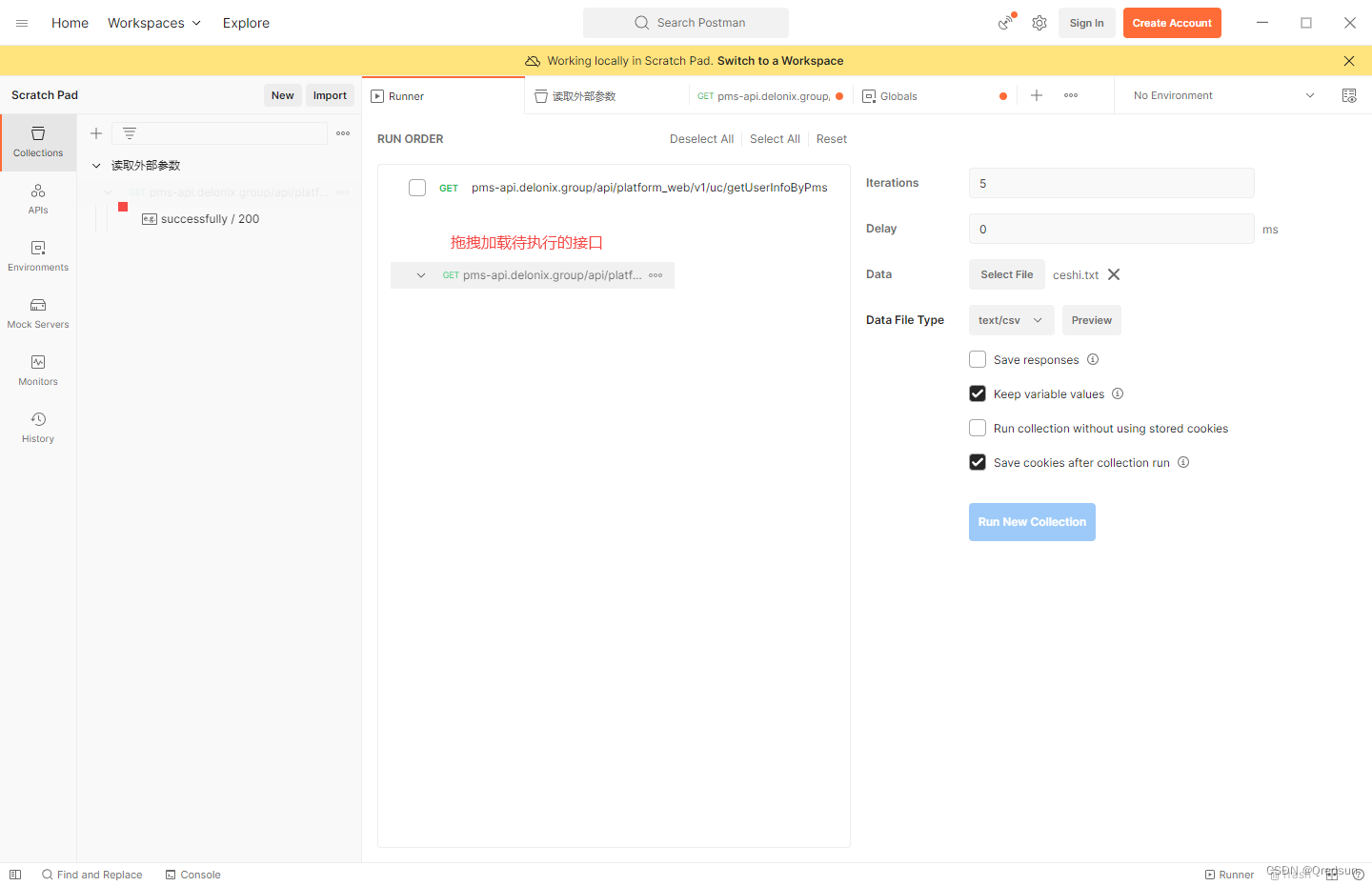Screen dimensions: 1372x886
Task: Open the Console panel
Action: click(192, 875)
